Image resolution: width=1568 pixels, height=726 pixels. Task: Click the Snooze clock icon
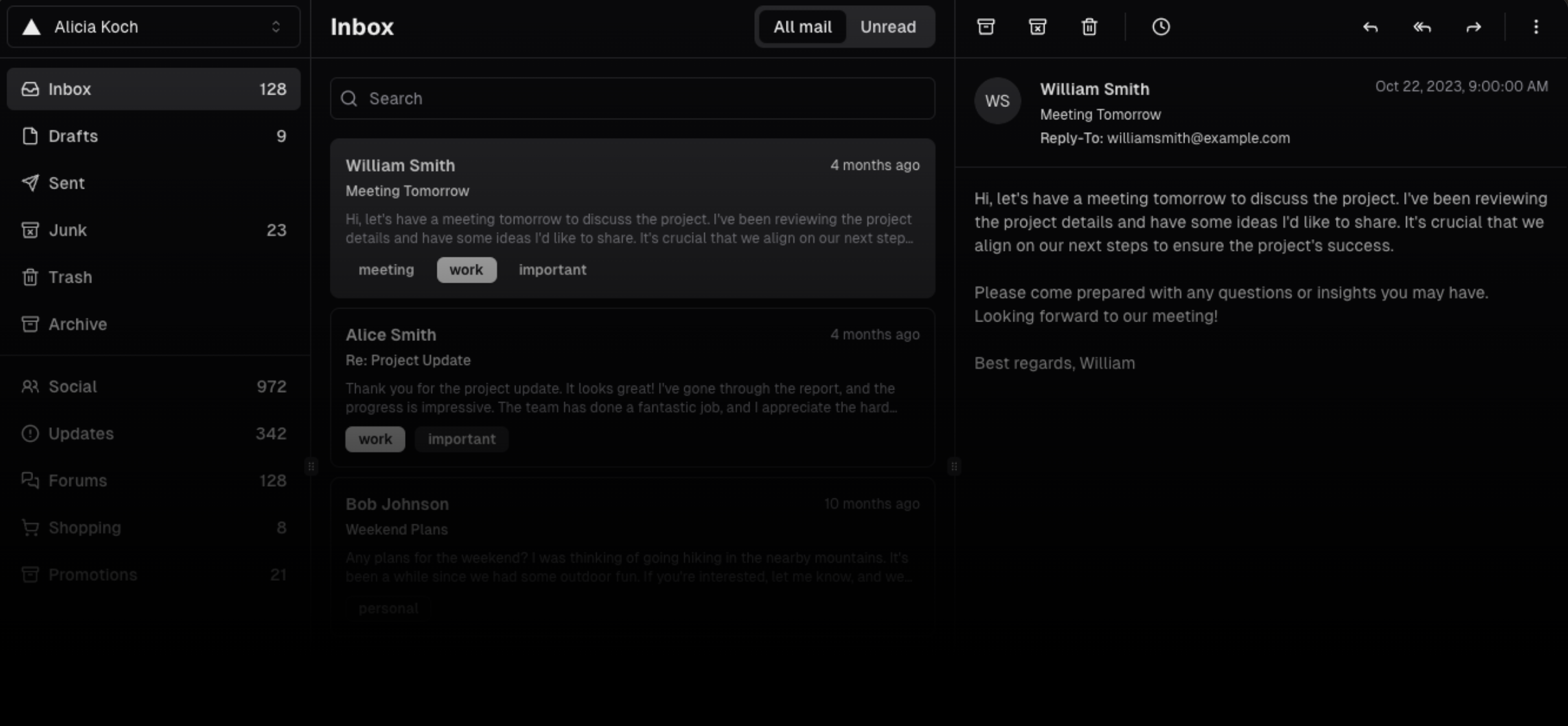pyautogui.click(x=1160, y=27)
